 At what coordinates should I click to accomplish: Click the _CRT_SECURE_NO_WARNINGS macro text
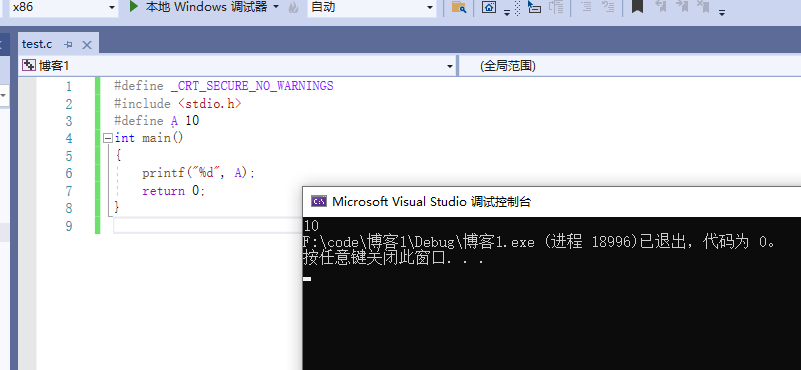pyautogui.click(x=252, y=86)
